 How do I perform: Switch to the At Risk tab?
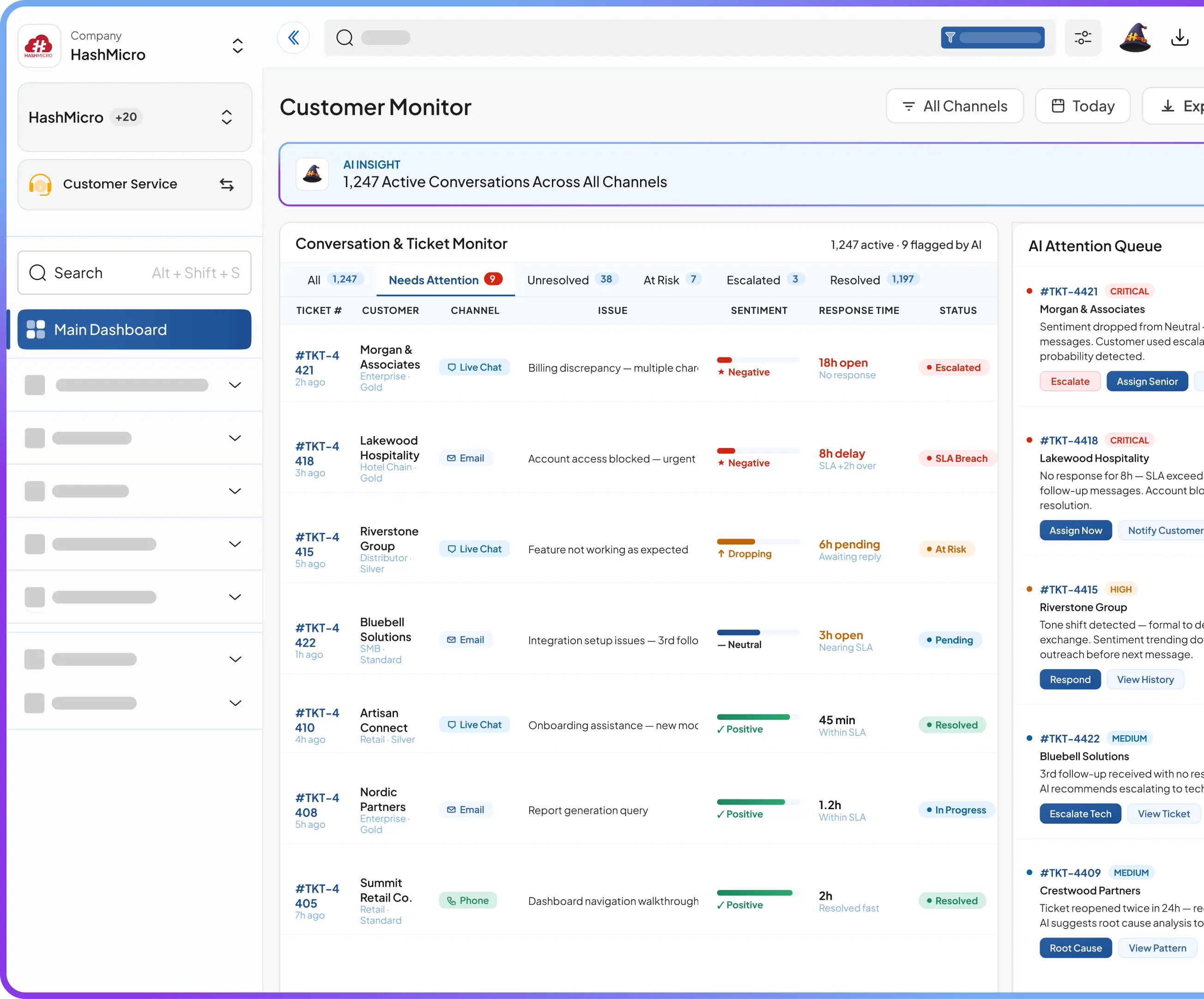pos(672,280)
